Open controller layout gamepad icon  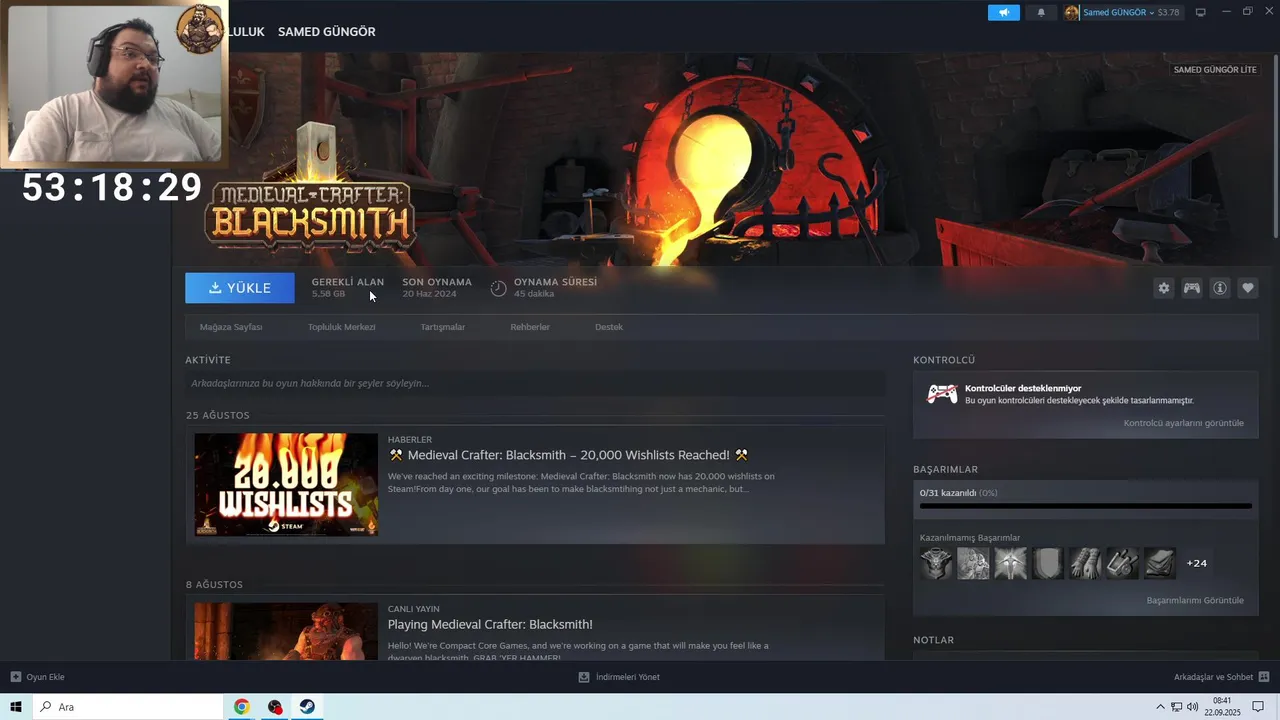coord(1192,288)
